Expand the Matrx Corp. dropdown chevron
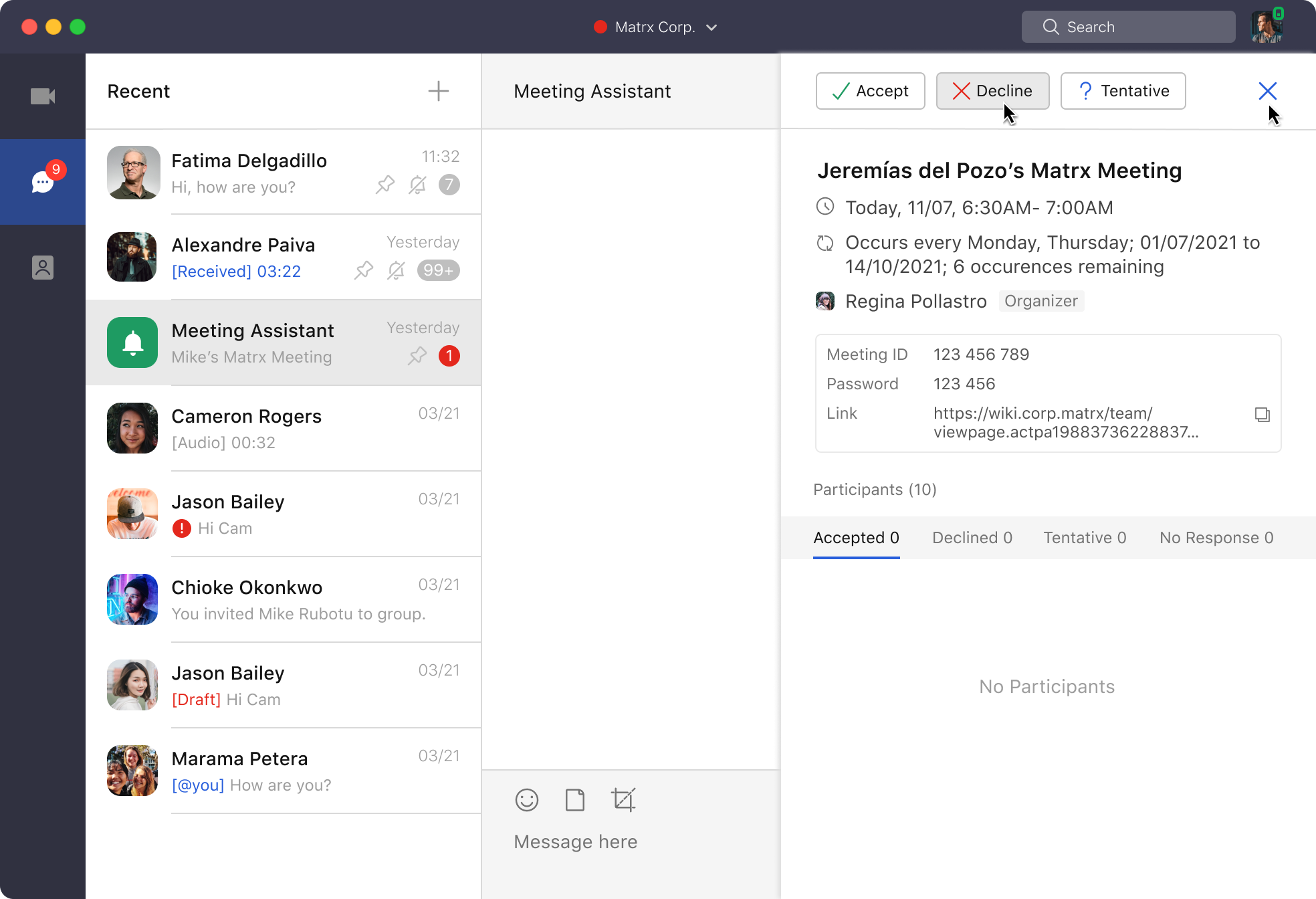The image size is (1316, 899). pos(711,27)
